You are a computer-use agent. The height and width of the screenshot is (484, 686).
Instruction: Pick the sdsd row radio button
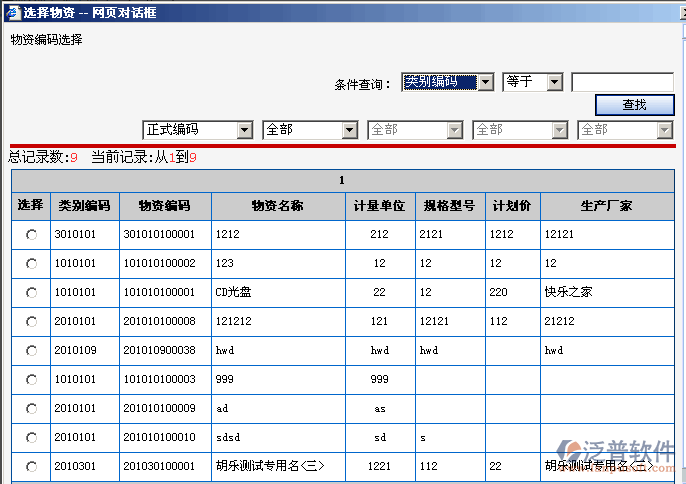[x=31, y=438]
